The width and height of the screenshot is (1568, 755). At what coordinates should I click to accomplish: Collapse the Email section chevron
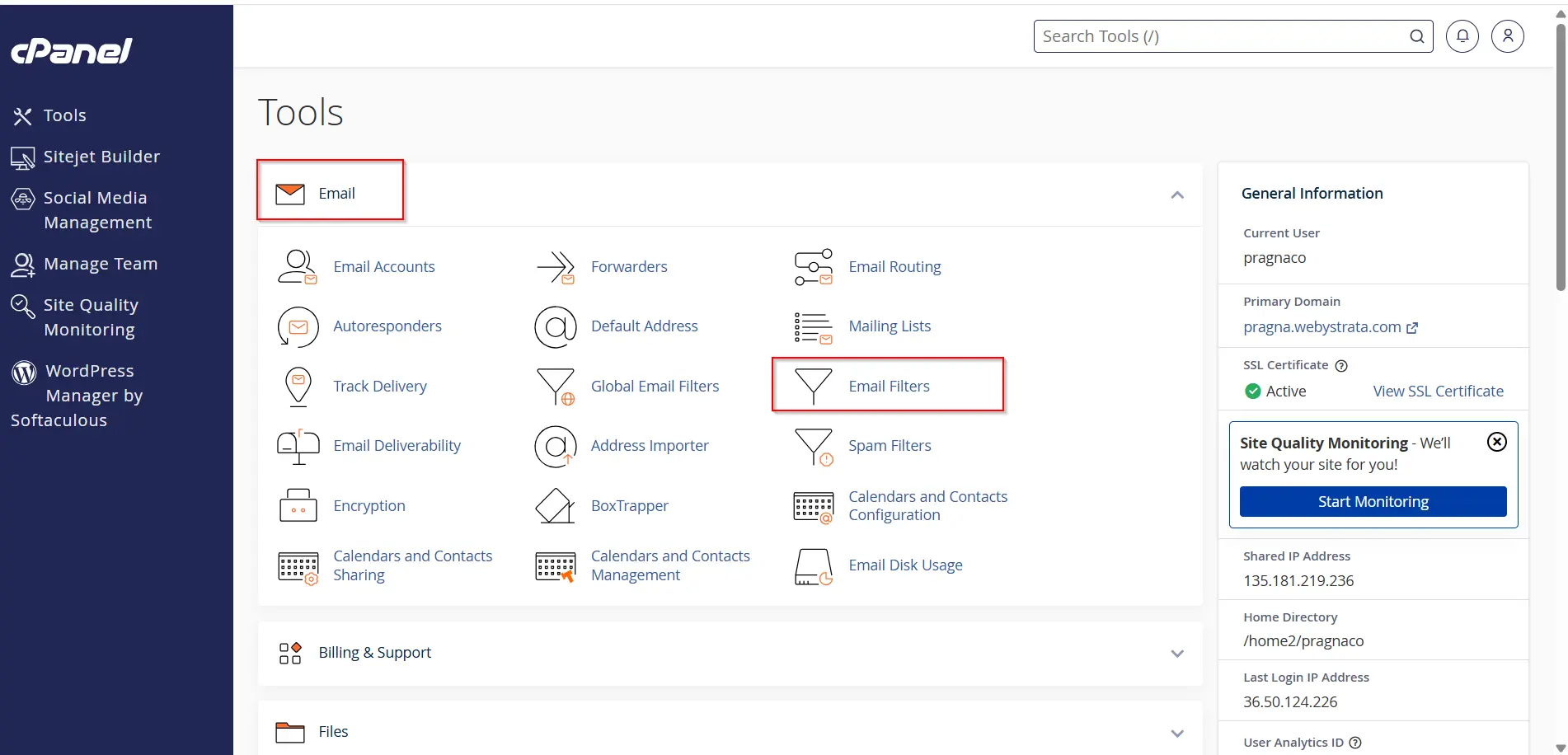click(x=1177, y=195)
